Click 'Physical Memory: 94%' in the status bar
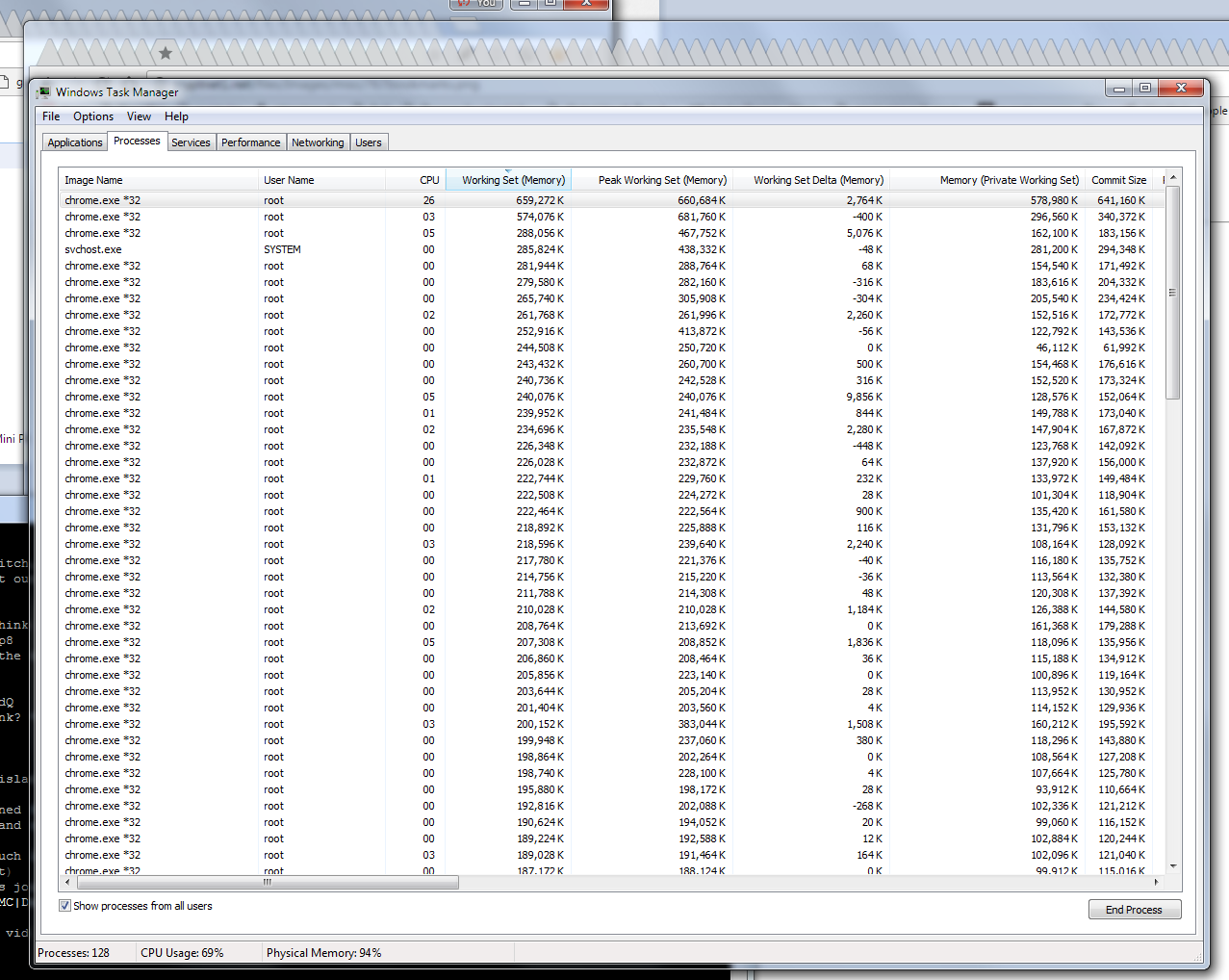 pyautogui.click(x=323, y=953)
